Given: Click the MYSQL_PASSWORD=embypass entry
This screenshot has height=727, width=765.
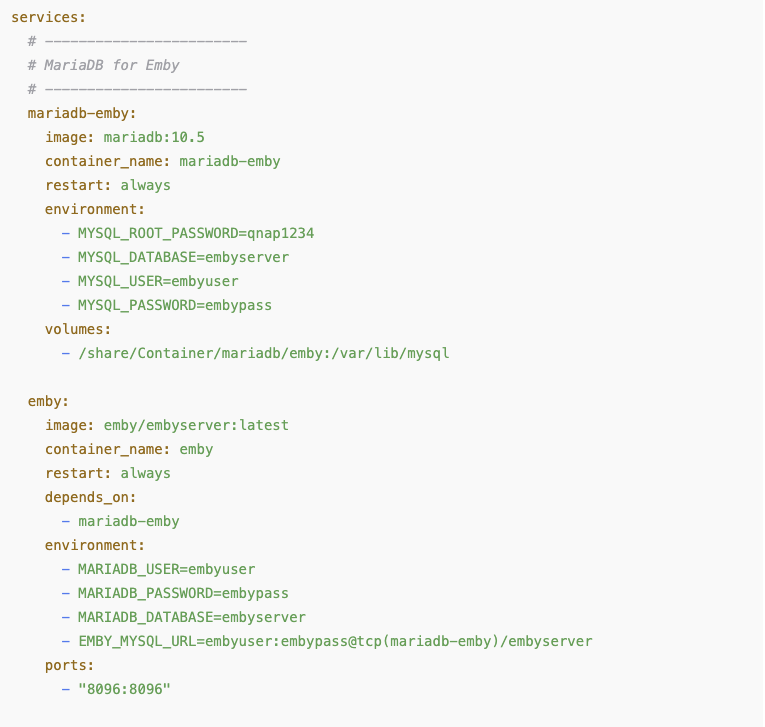Looking at the screenshot, I should coord(175,305).
